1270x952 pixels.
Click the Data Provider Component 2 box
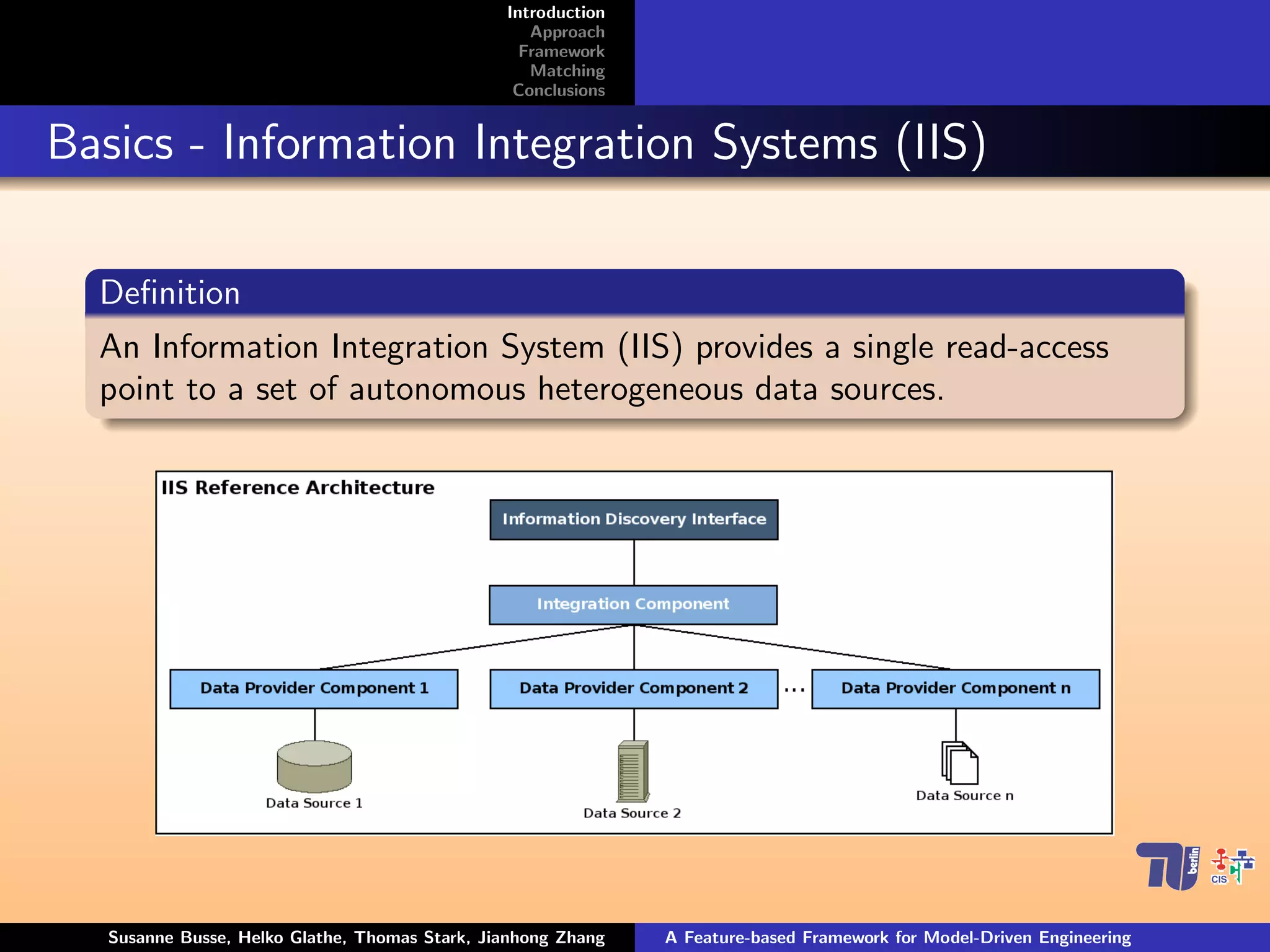coord(634,689)
